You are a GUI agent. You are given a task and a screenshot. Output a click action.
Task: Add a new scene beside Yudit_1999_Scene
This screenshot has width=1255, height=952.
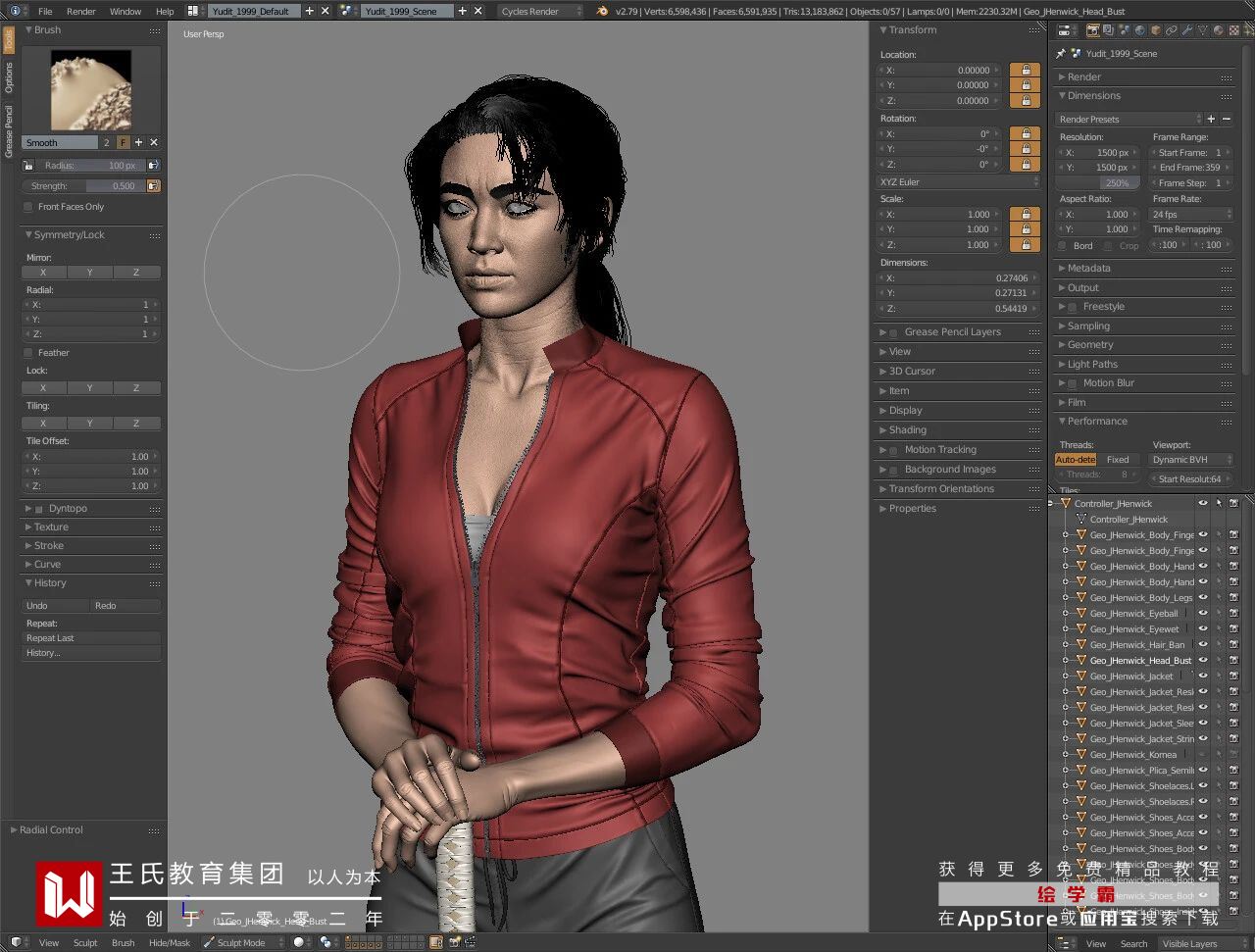pos(463,11)
